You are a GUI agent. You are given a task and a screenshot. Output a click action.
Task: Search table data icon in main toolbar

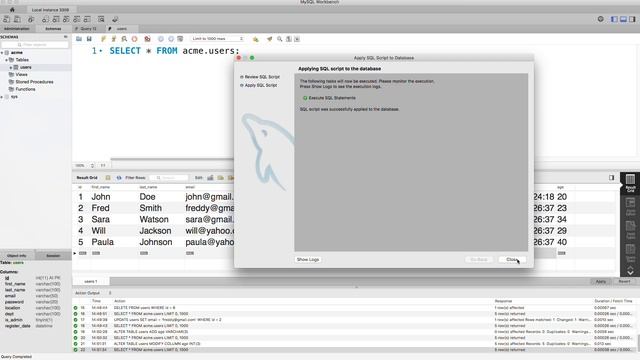[101, 19]
